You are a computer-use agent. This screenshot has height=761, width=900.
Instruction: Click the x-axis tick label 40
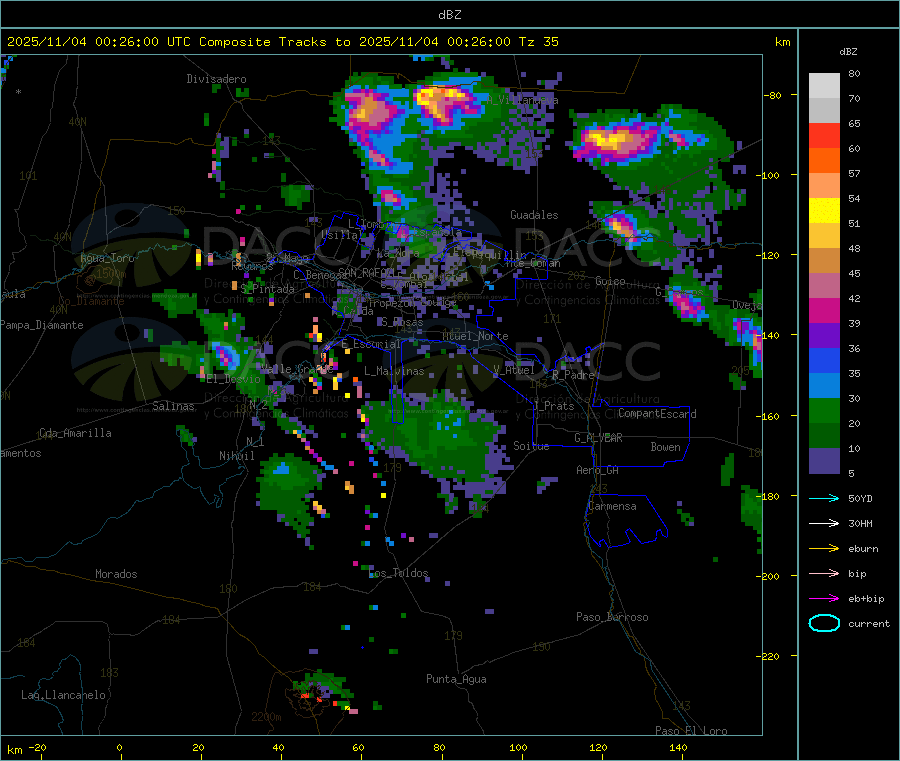278,747
